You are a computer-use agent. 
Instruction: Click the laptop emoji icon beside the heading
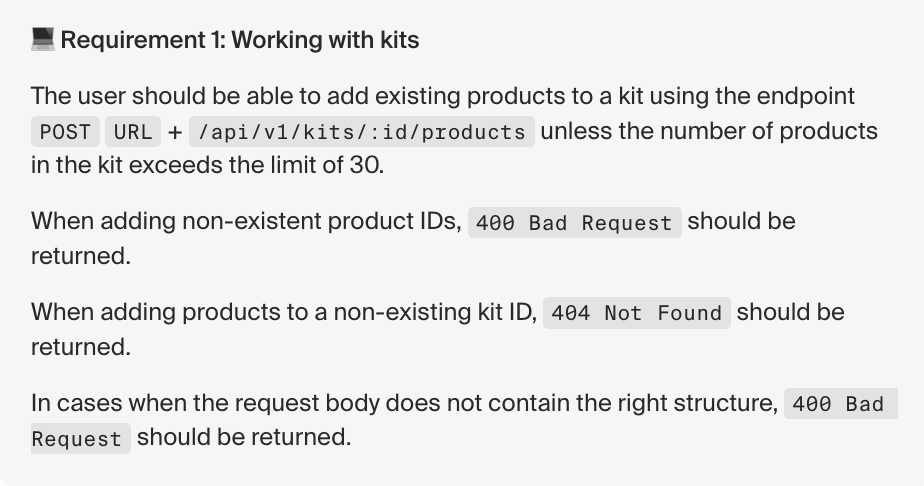(42, 40)
